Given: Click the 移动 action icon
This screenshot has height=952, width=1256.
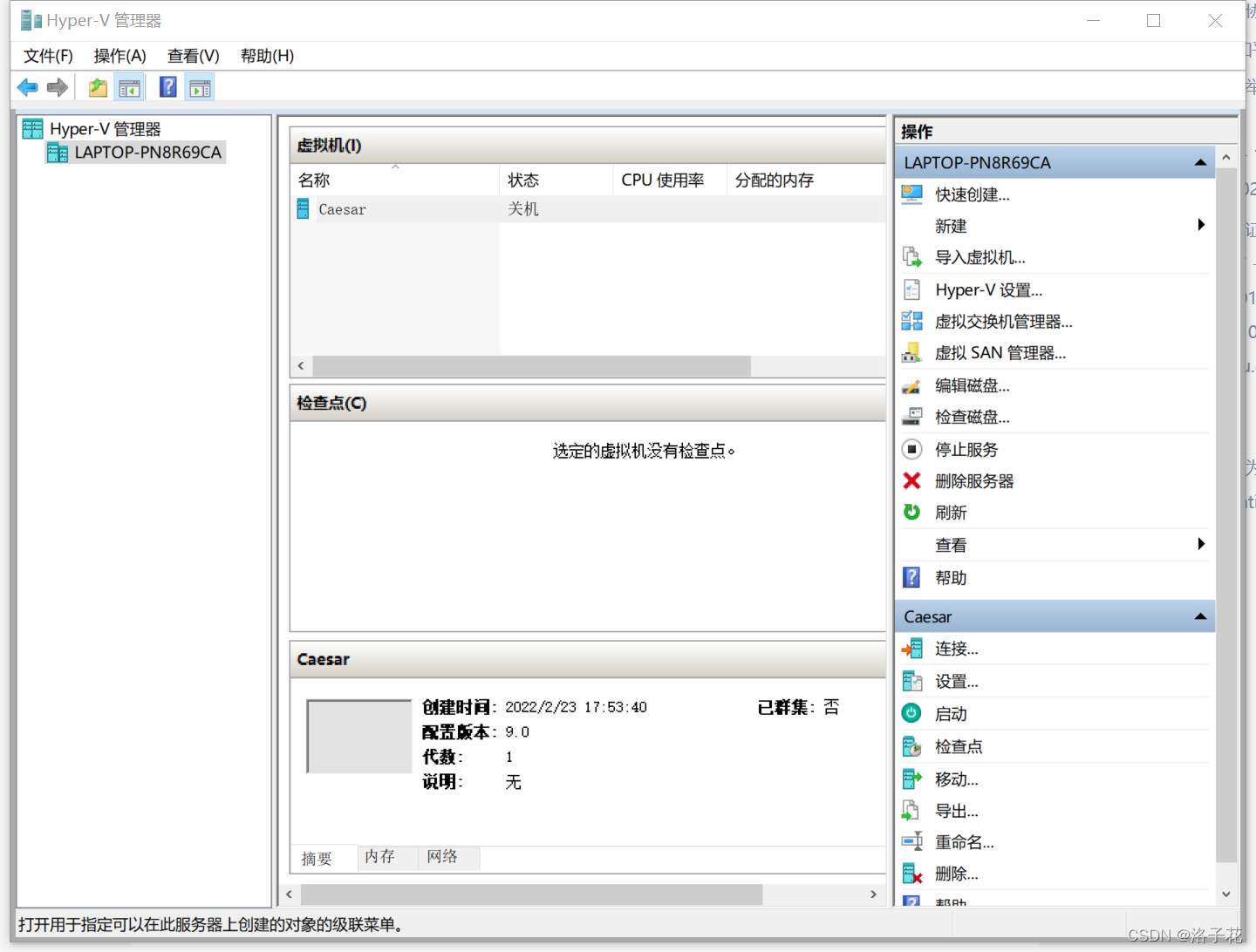Looking at the screenshot, I should point(911,779).
